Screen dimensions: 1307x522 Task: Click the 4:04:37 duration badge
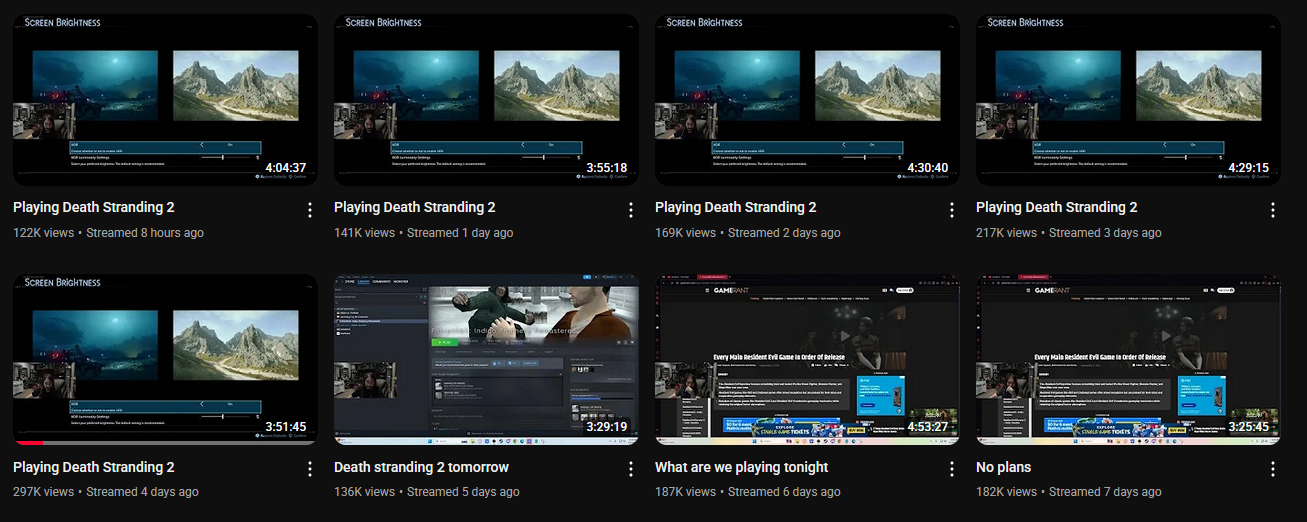coord(286,168)
